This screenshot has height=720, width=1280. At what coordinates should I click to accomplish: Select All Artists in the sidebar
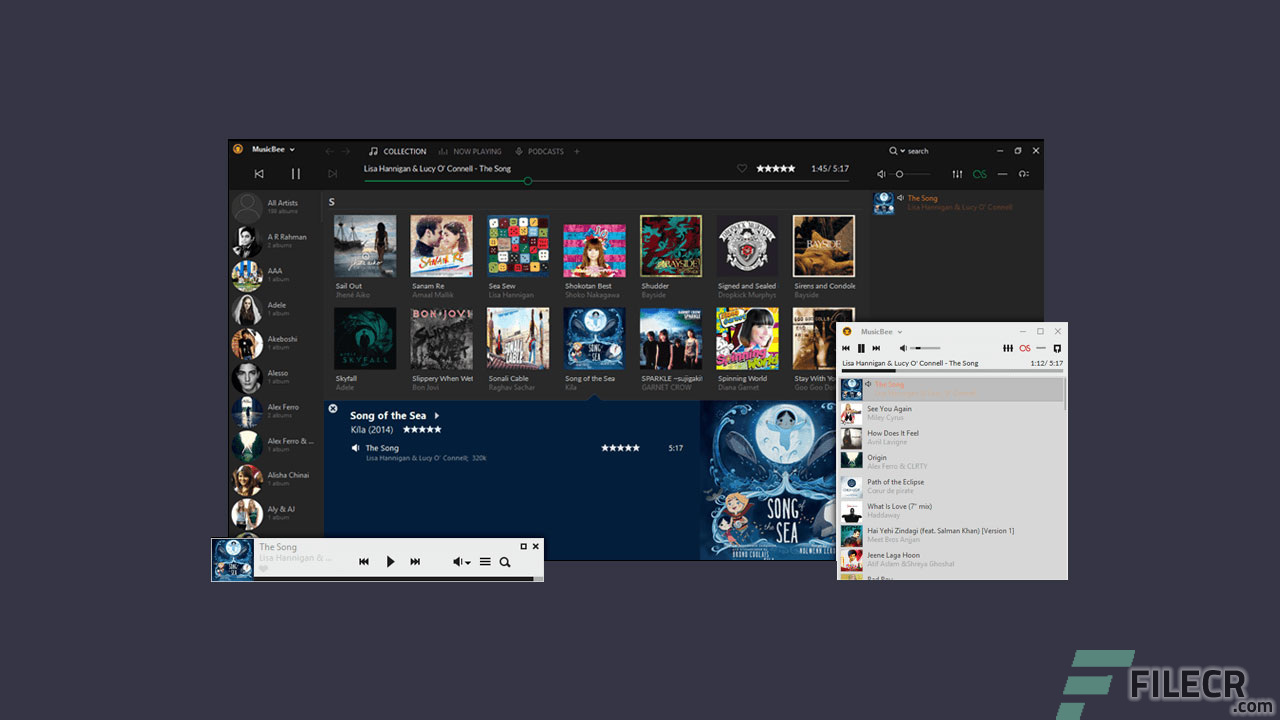[276, 207]
